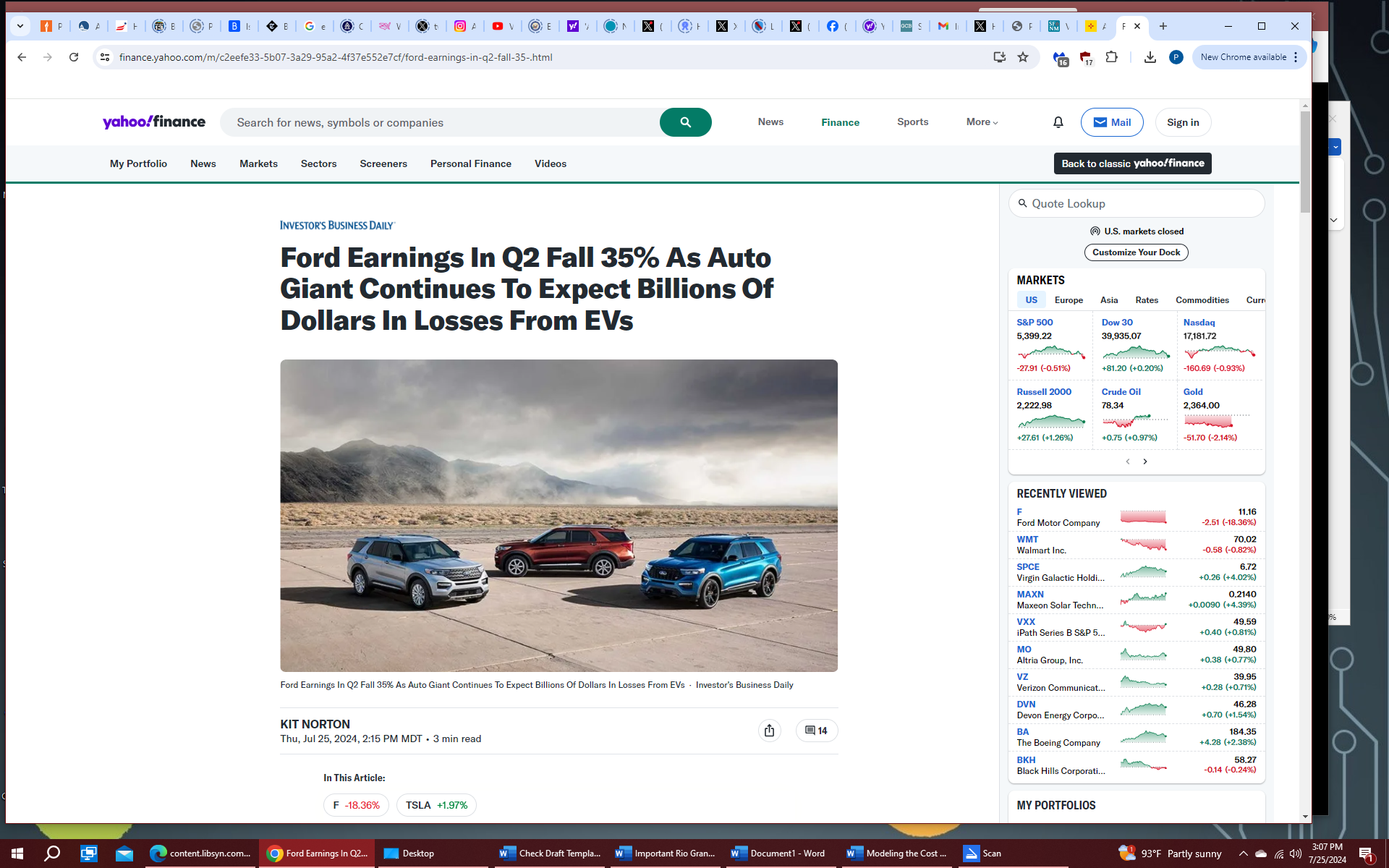Select the Europe markets tab
Image resolution: width=1389 pixels, height=868 pixels.
click(1069, 300)
